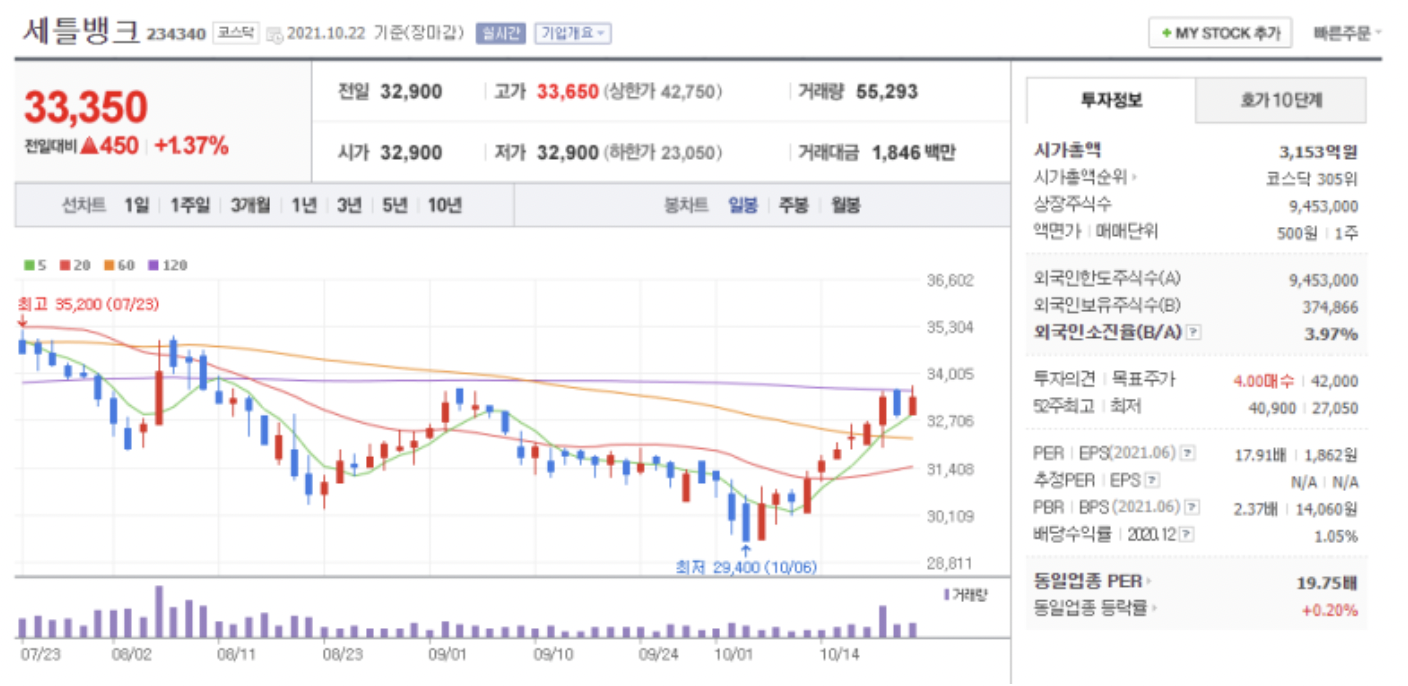
Task: Click the 최고 35,200 (07/23) chart marker
Action: point(88,304)
